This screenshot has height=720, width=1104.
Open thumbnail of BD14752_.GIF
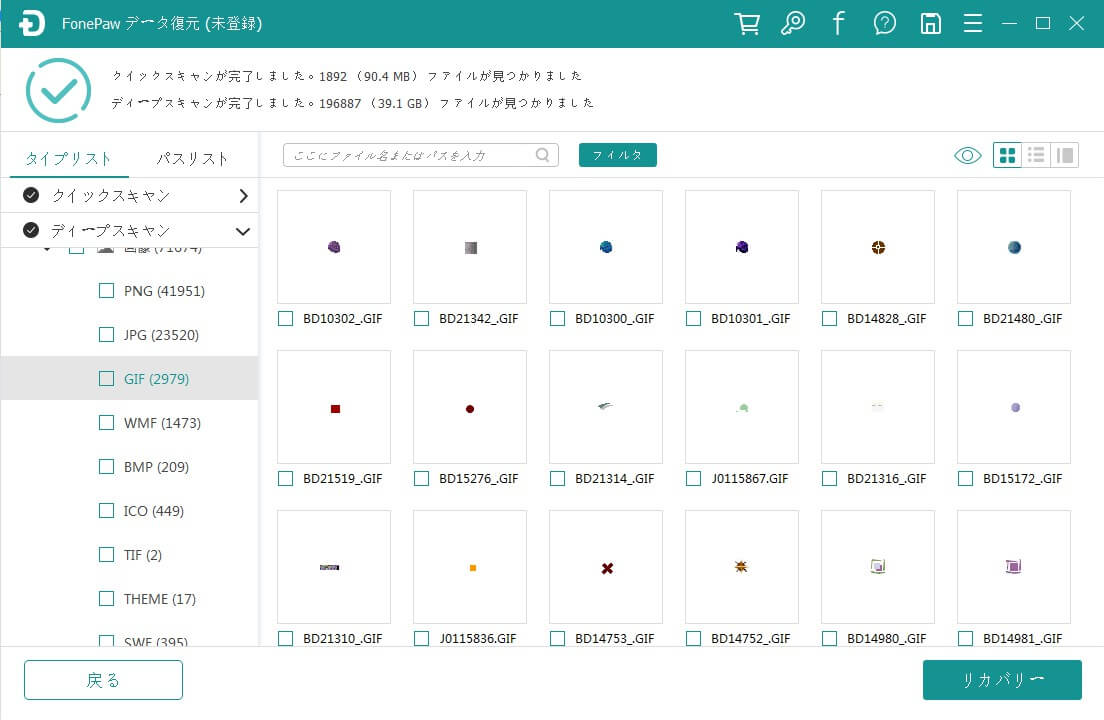741,567
